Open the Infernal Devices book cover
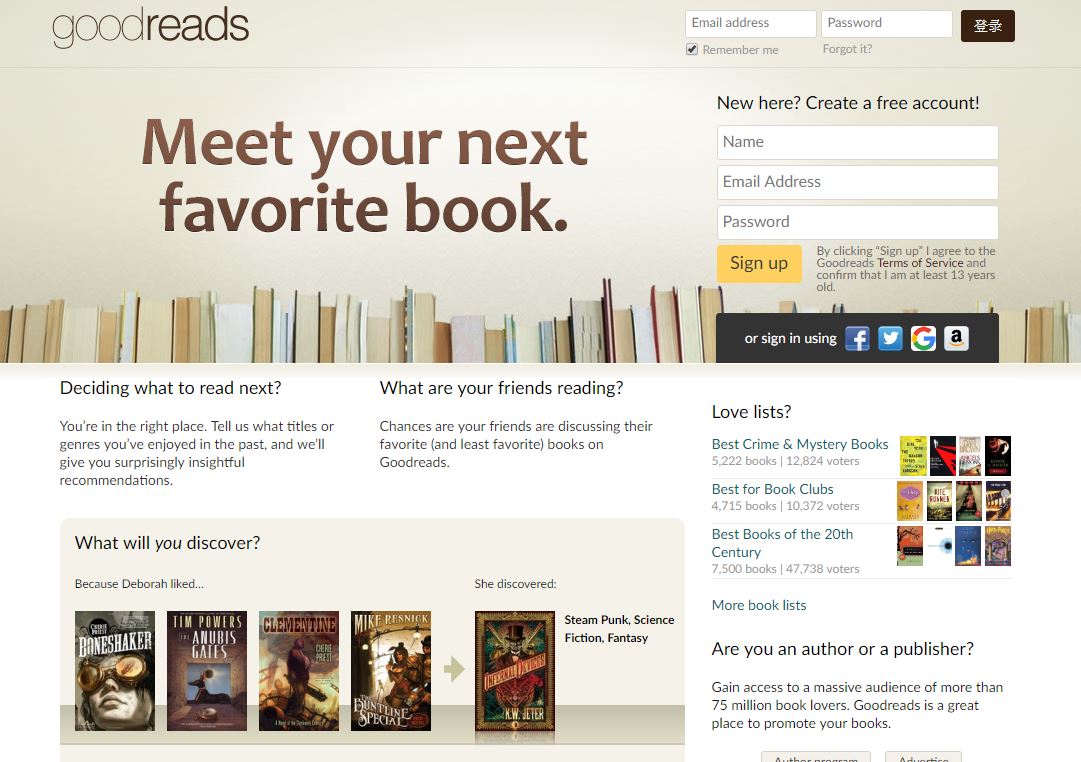The height and width of the screenshot is (762, 1081). (x=515, y=671)
